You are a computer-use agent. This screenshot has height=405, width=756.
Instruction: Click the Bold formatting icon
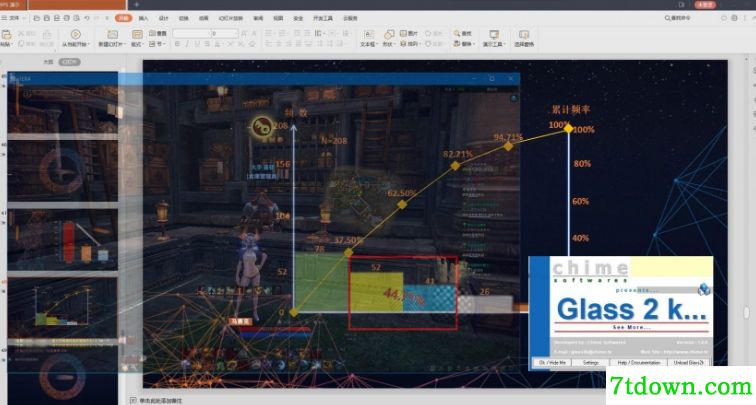tap(177, 44)
